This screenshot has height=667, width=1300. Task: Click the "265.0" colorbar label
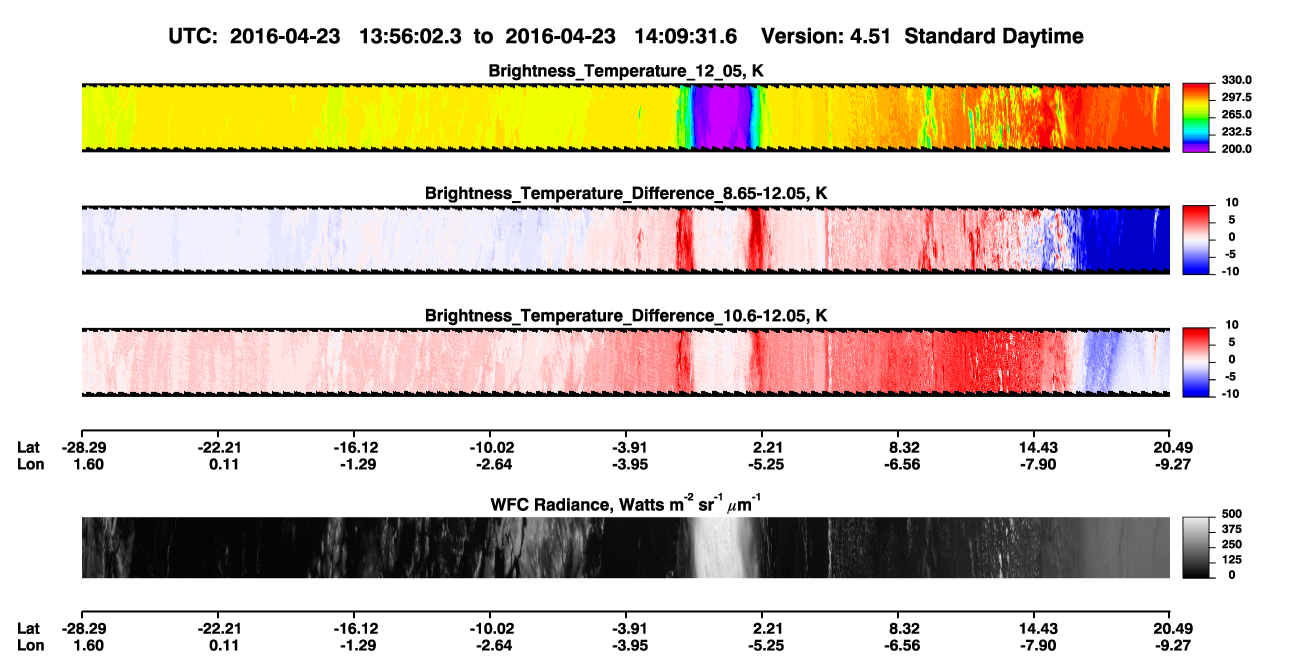click(1235, 115)
